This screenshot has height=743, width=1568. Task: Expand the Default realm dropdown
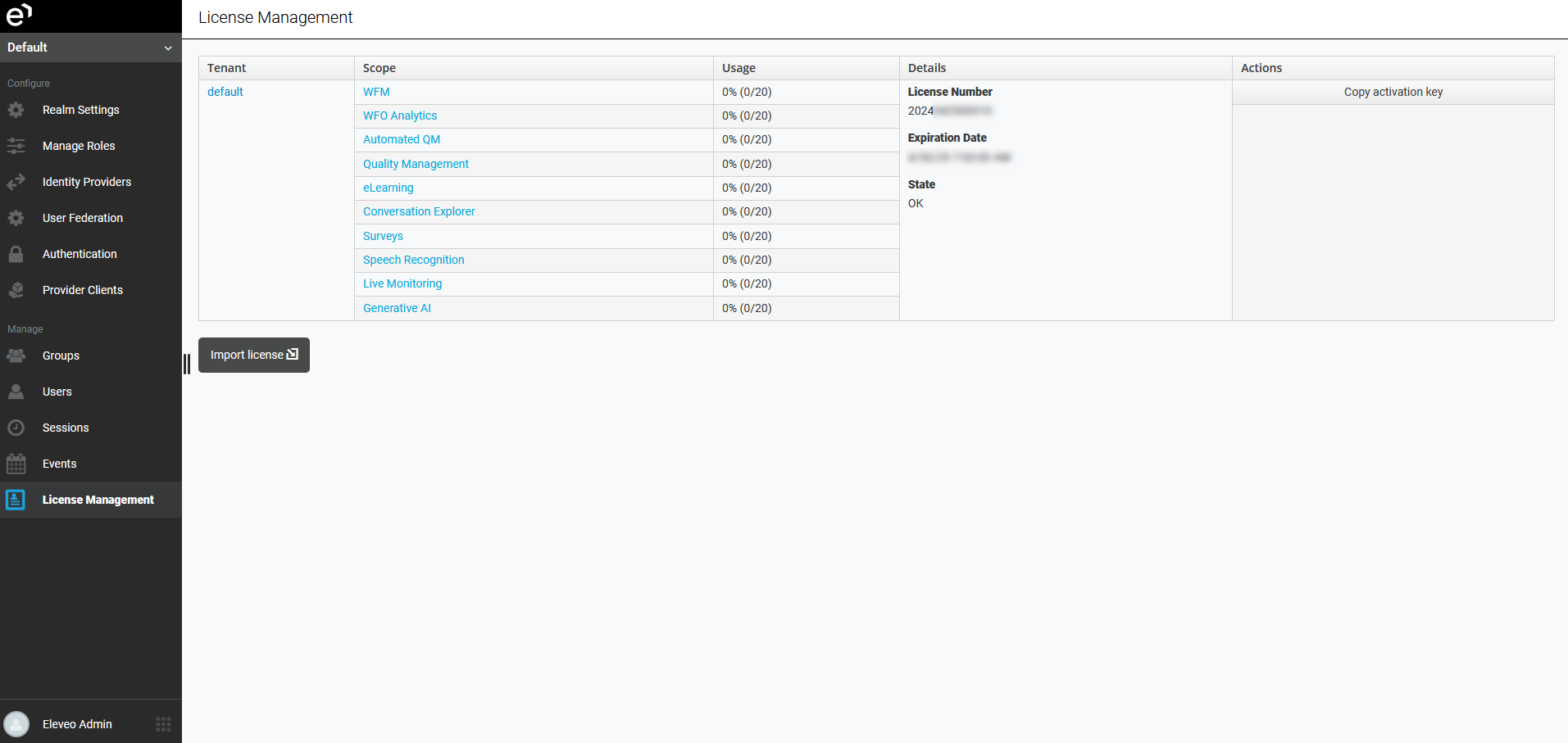pyautogui.click(x=90, y=48)
